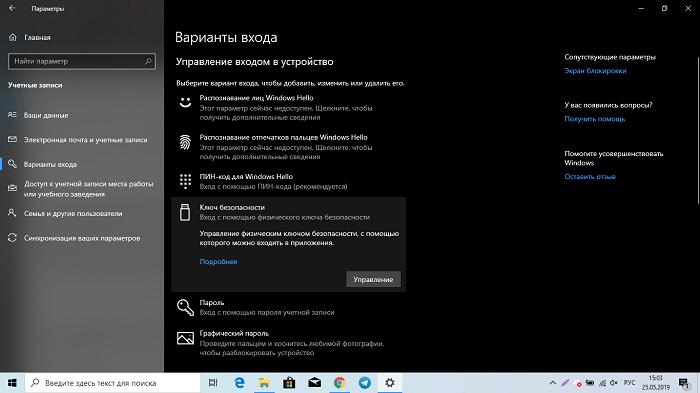The height and width of the screenshot is (393, 700).
Task: Click the picture password image icon
Action: tap(185, 338)
